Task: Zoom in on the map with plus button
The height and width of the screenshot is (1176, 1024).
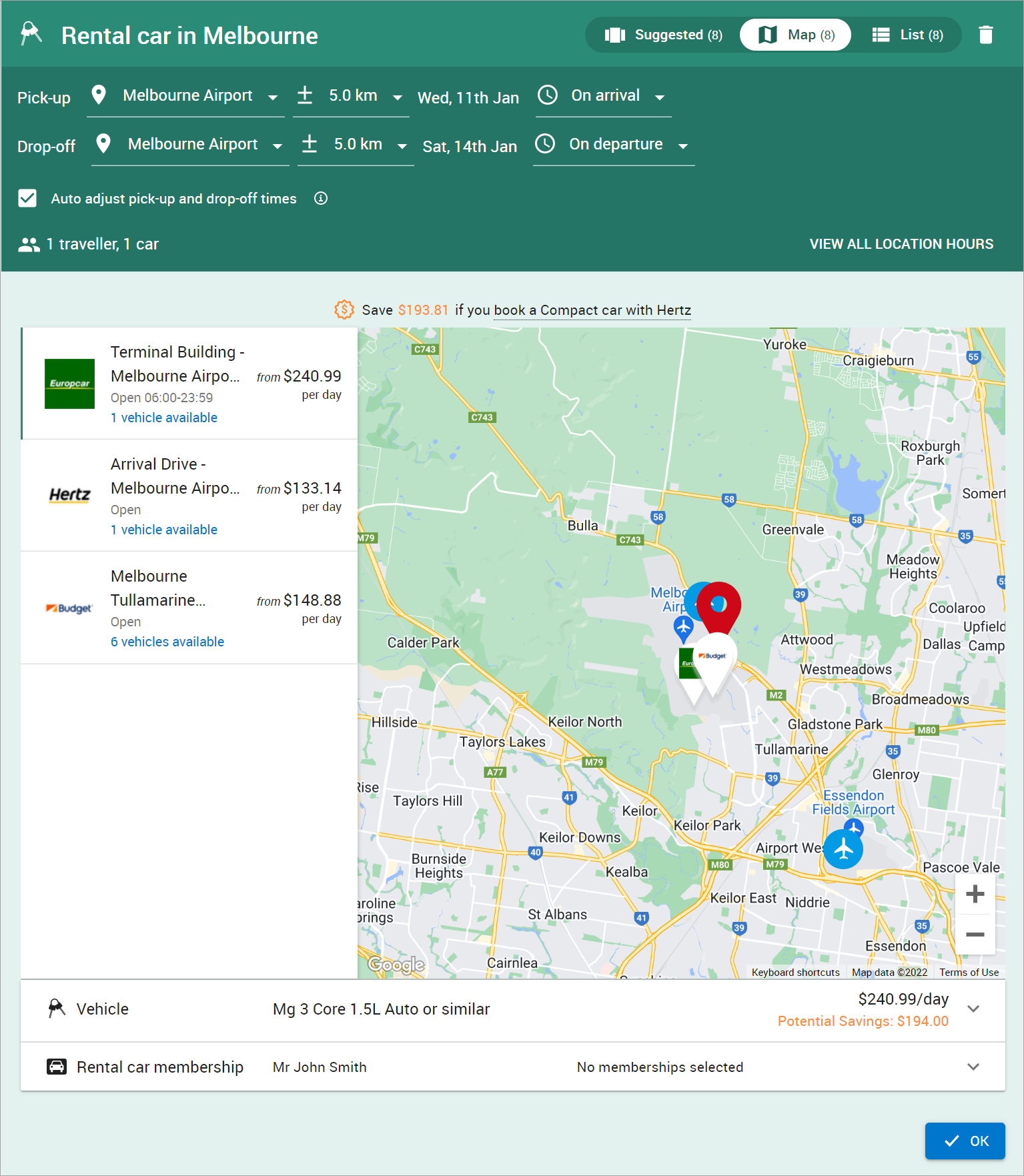Action: click(975, 894)
